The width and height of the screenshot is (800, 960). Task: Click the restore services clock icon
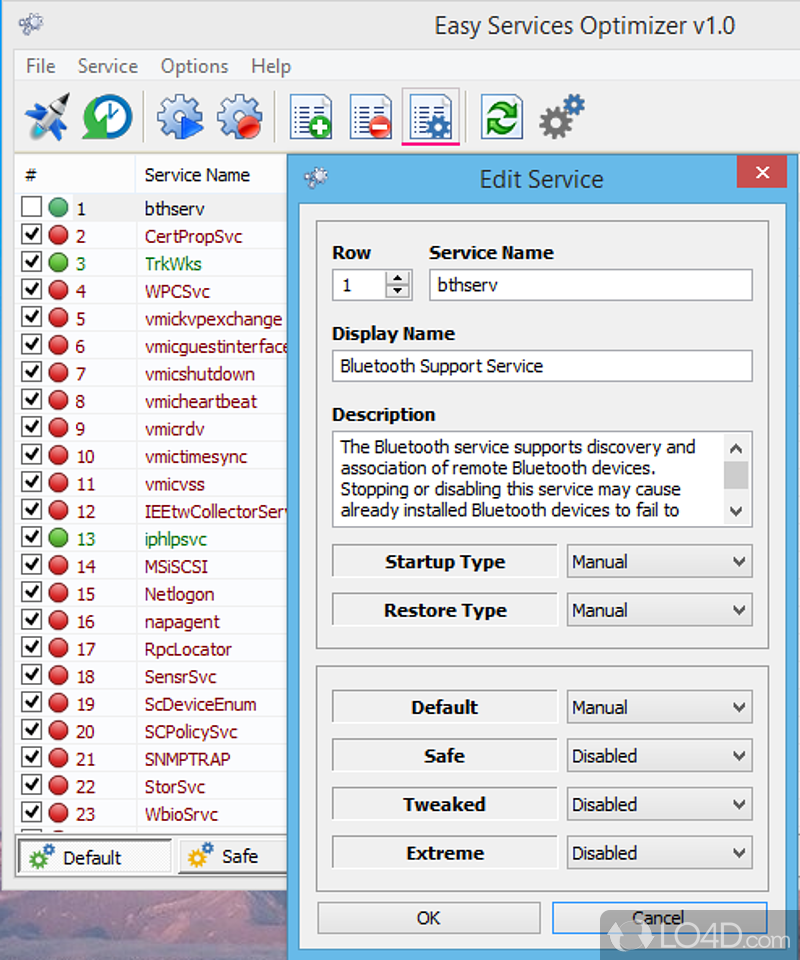(104, 118)
